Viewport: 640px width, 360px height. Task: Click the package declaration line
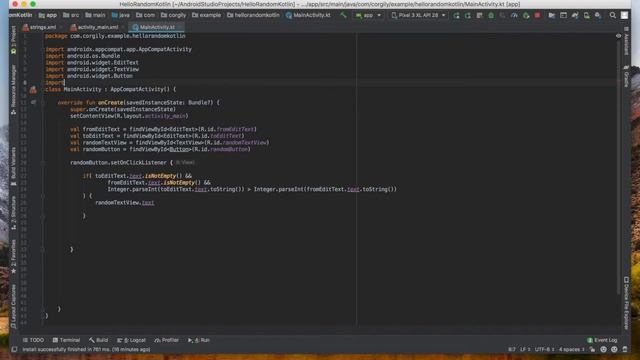point(115,36)
